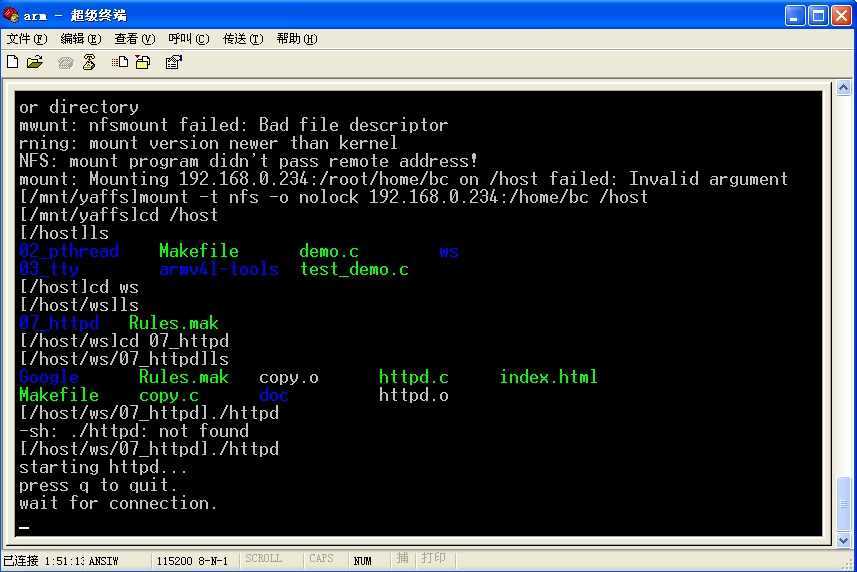
Task: Open the 文件(F) menu
Action: (27, 39)
